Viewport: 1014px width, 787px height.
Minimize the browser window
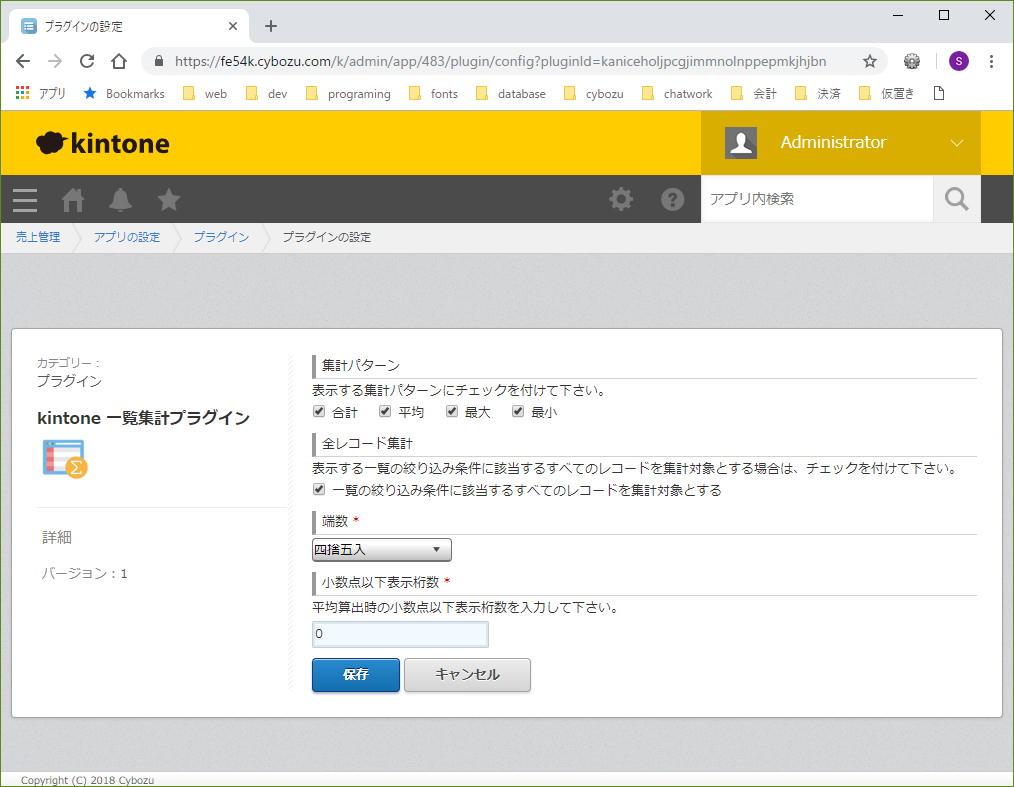tap(898, 15)
